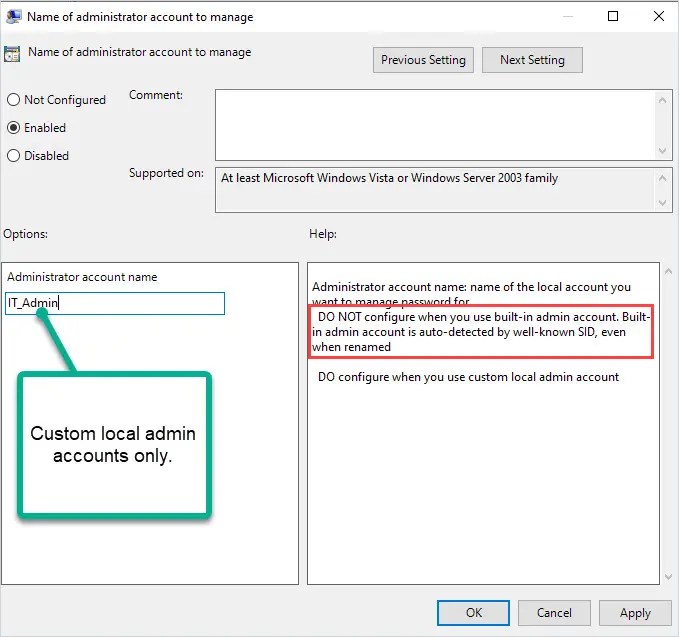
Task: Click Supported on scroll up arrow
Action: click(x=662, y=178)
